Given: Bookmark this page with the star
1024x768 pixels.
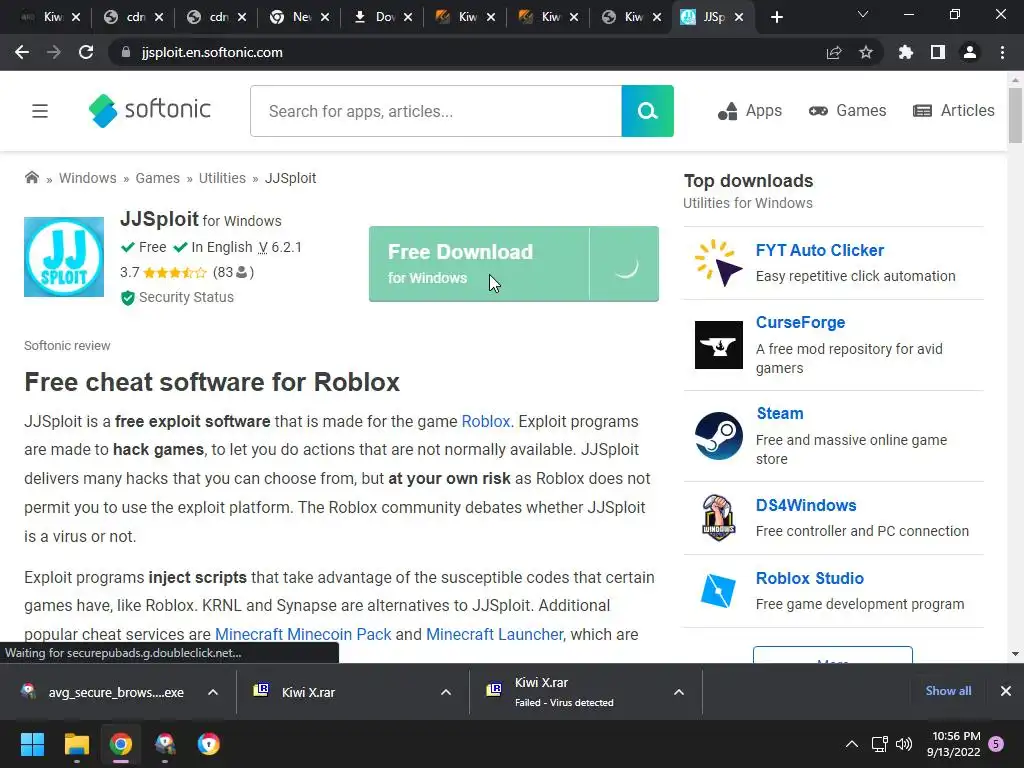Looking at the screenshot, I should (866, 52).
